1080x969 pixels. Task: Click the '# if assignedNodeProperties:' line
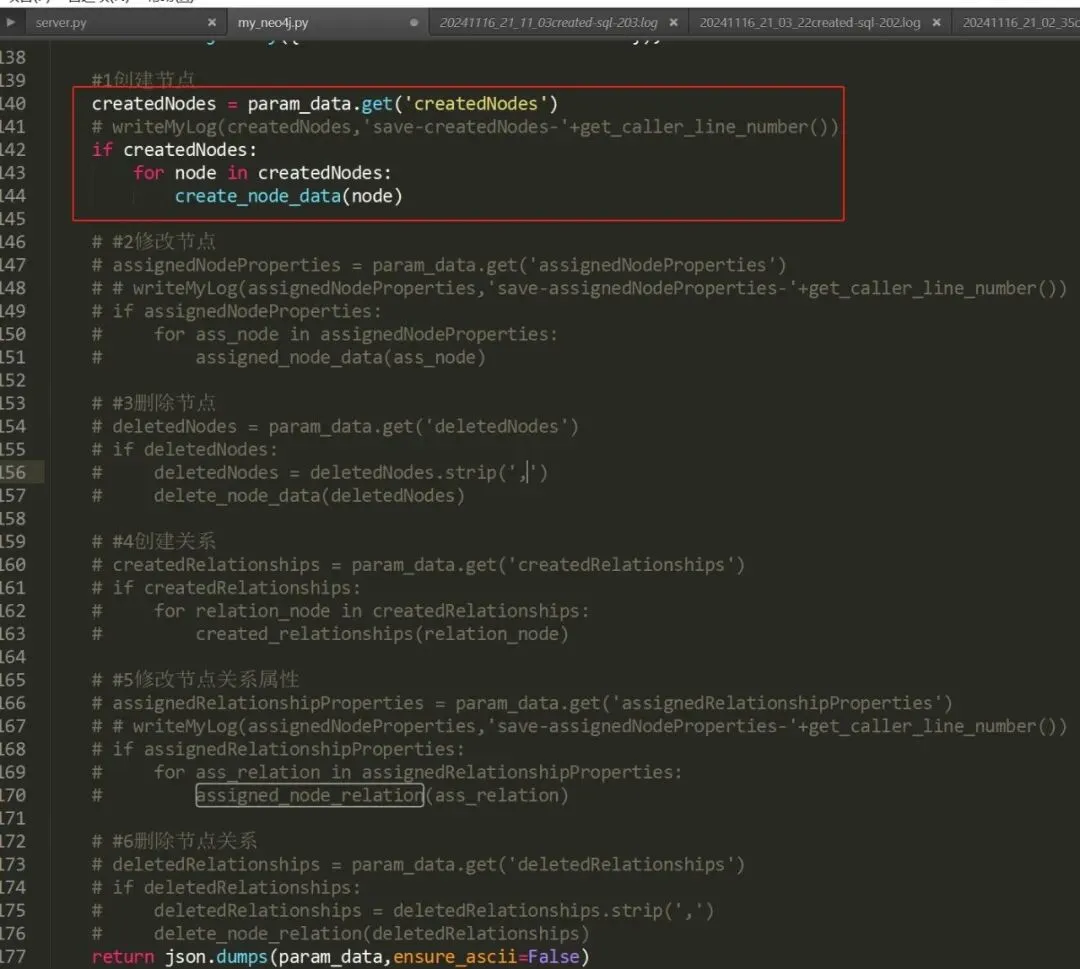236,311
